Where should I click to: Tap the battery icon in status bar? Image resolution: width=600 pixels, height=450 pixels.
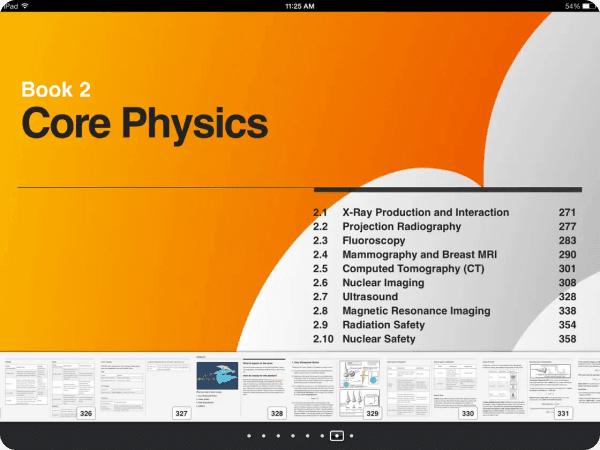click(x=588, y=6)
